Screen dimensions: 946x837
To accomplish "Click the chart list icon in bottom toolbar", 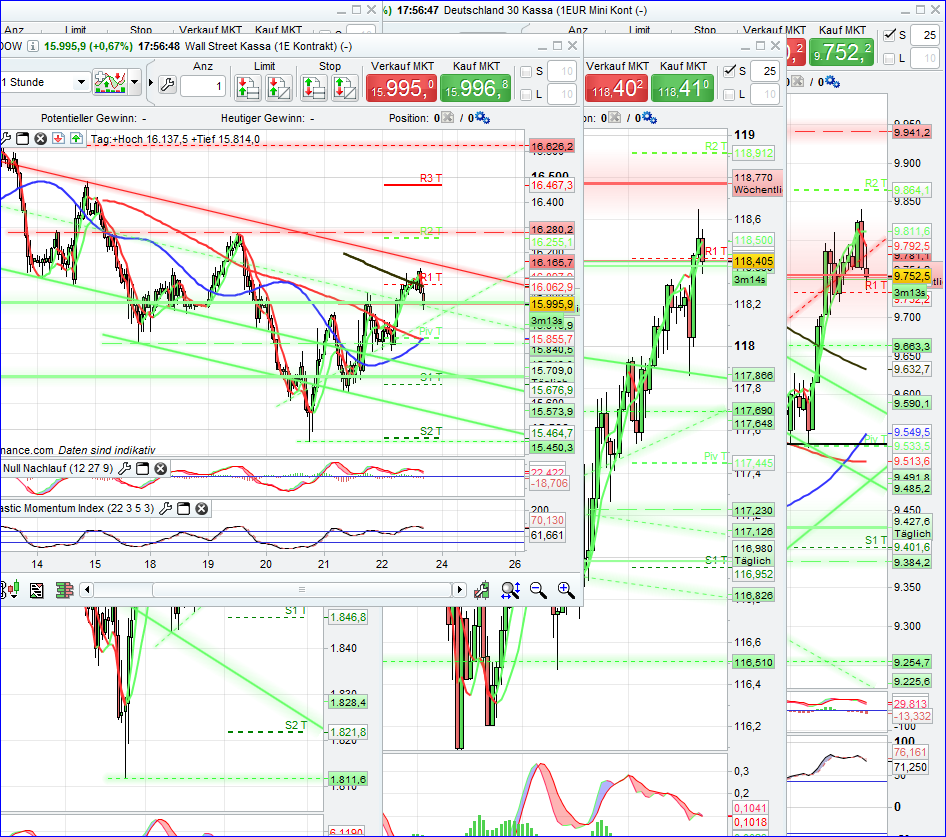I will (x=37, y=590).
